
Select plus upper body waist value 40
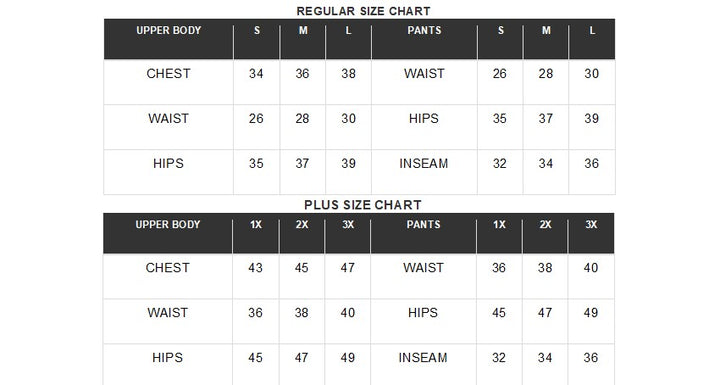[348, 313]
